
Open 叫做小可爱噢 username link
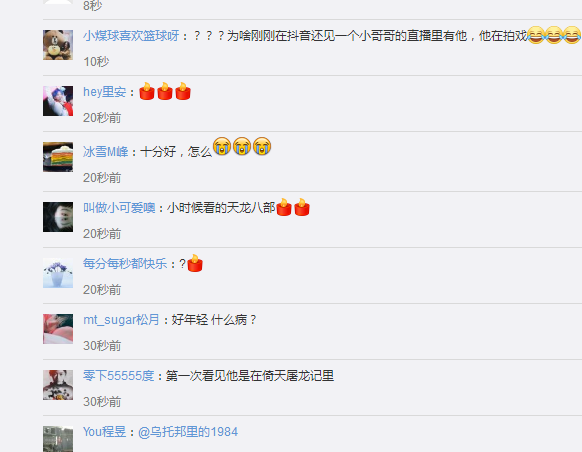click(x=119, y=208)
